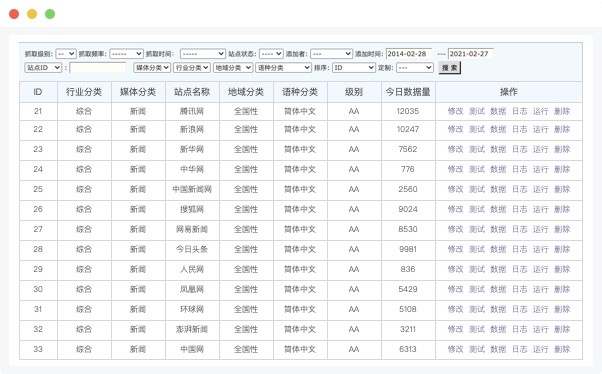Focus the start date field 2014-02-28
The width and height of the screenshot is (602, 374).
tap(408, 54)
